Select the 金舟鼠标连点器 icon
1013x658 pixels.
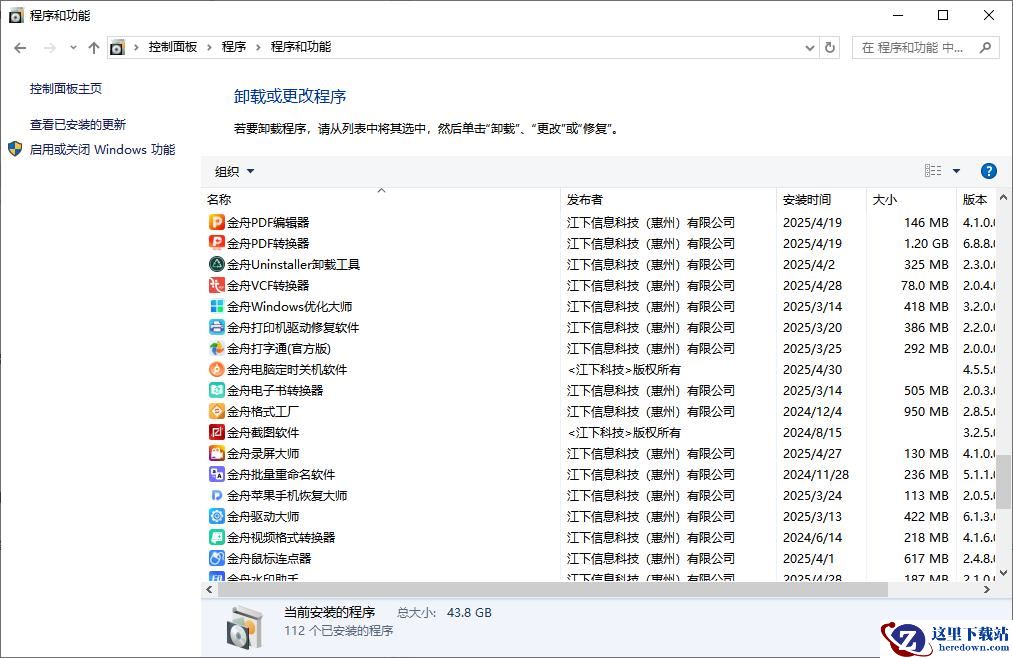click(216, 558)
